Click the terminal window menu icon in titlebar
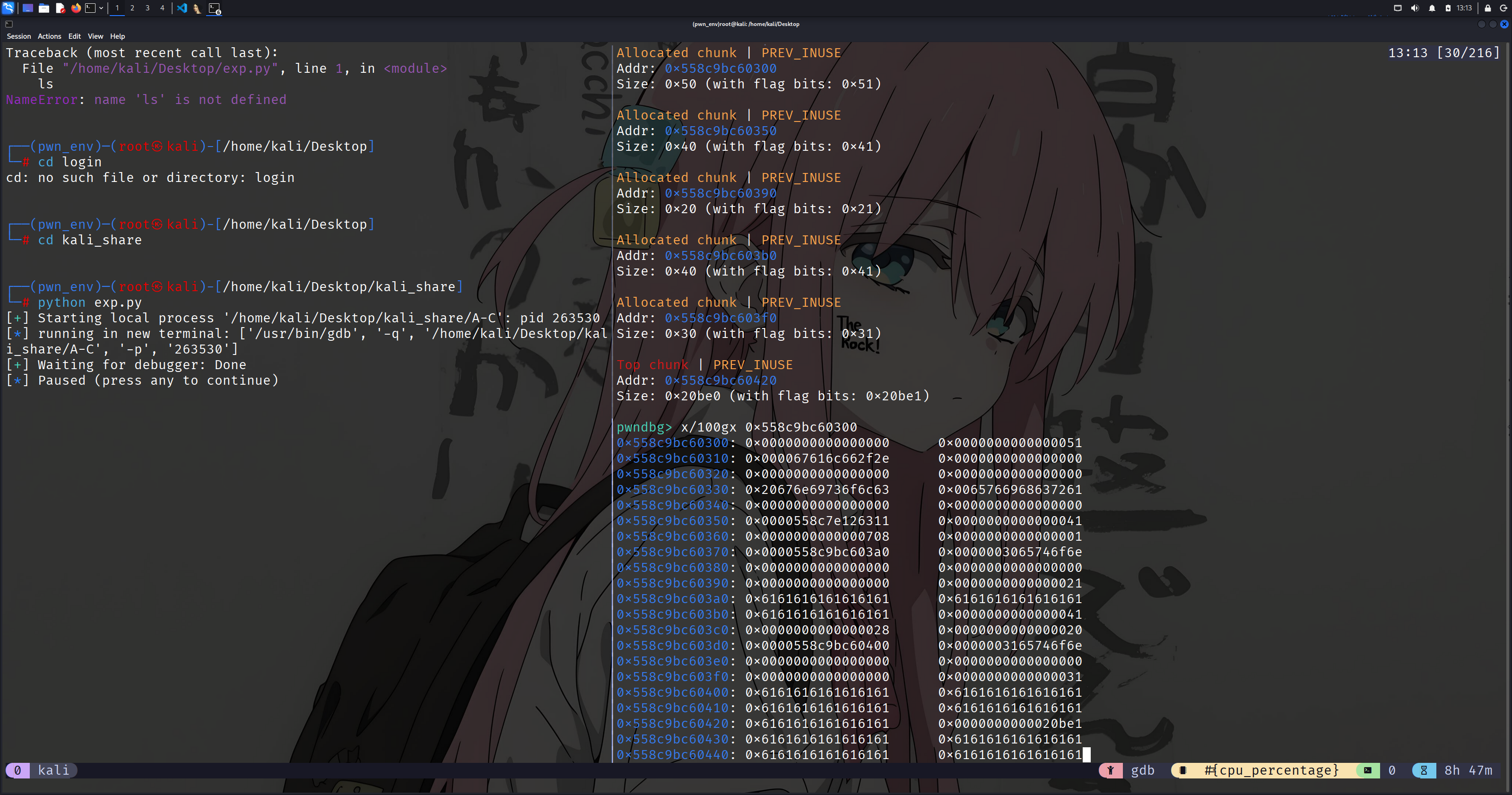This screenshot has width=1512, height=795. point(9,24)
